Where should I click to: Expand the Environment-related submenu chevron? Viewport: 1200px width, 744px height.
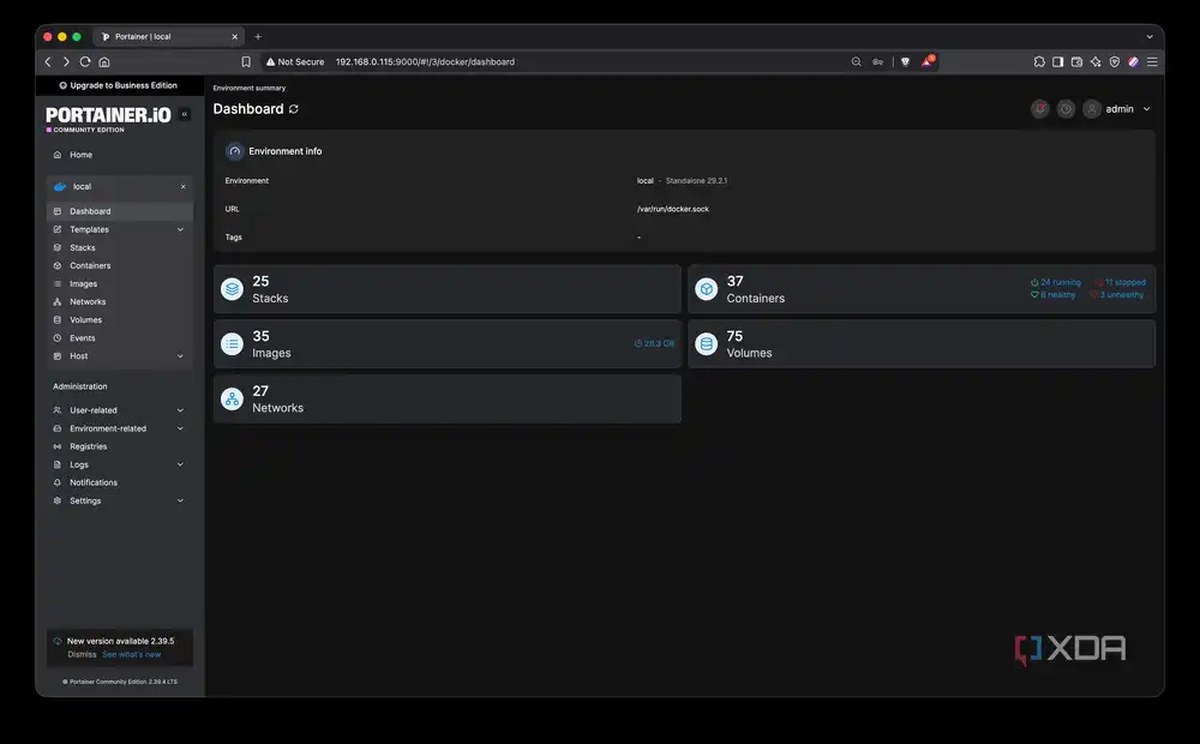pos(181,429)
